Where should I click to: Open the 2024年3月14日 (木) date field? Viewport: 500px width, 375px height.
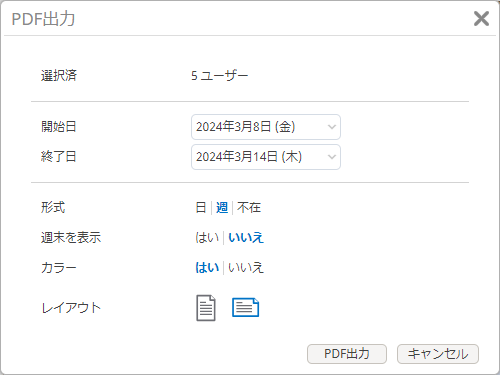pos(266,157)
